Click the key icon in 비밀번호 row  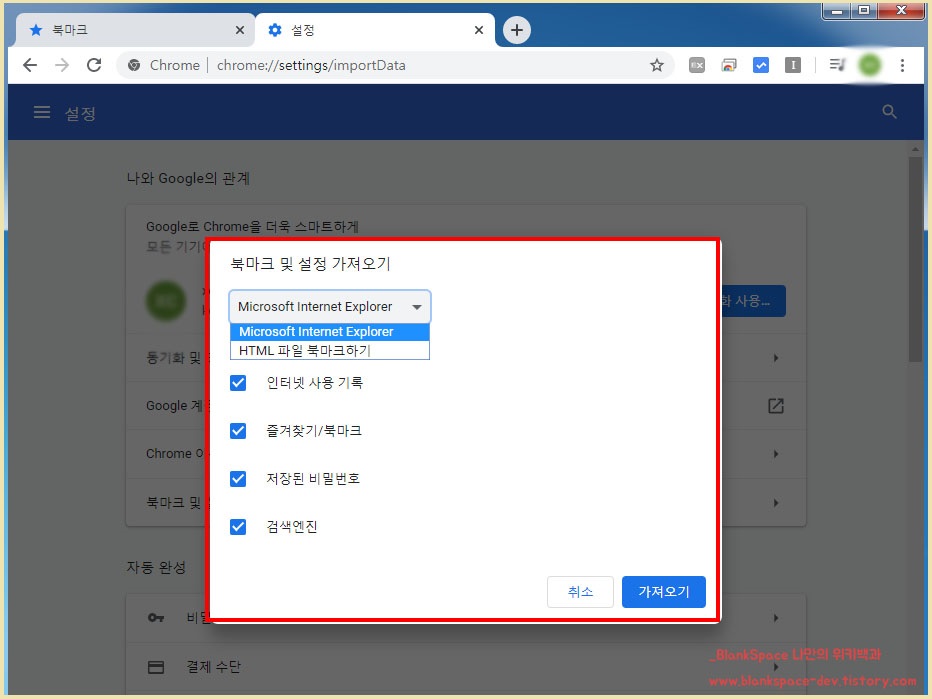156,618
